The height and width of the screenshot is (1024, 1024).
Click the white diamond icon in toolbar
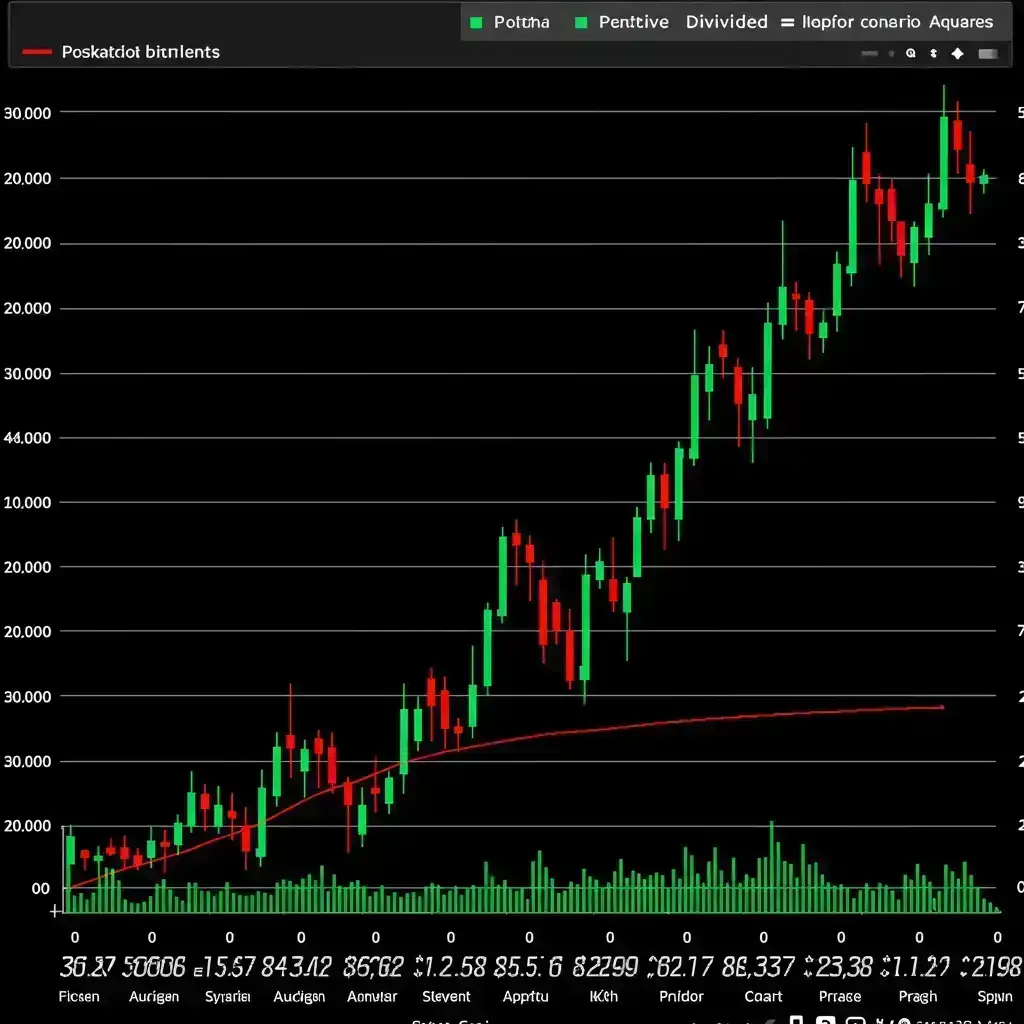[957, 54]
